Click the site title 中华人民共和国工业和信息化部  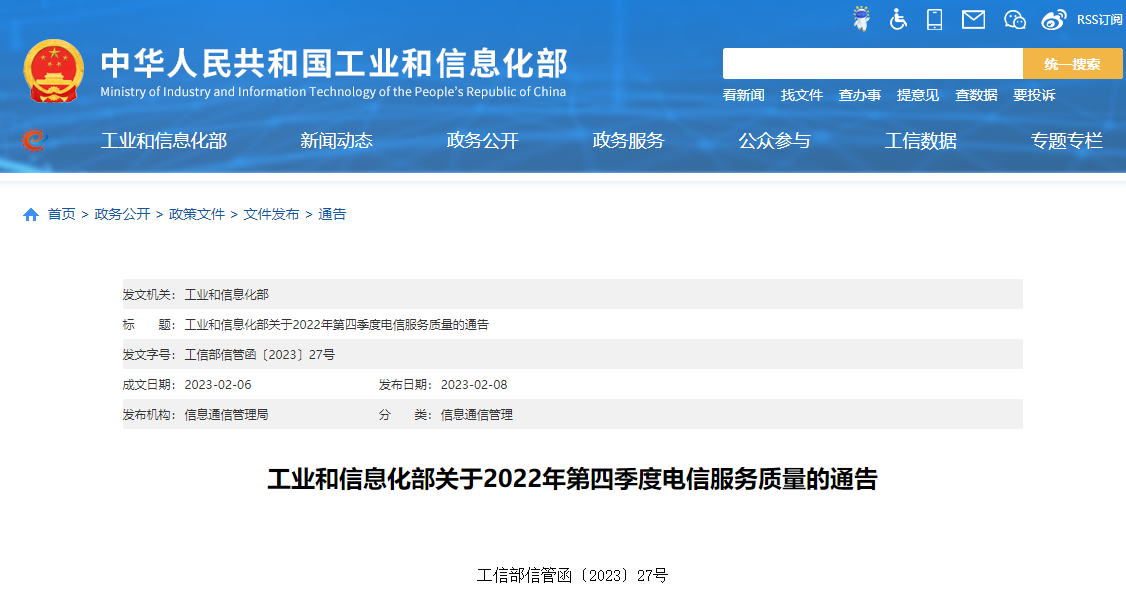[334, 63]
